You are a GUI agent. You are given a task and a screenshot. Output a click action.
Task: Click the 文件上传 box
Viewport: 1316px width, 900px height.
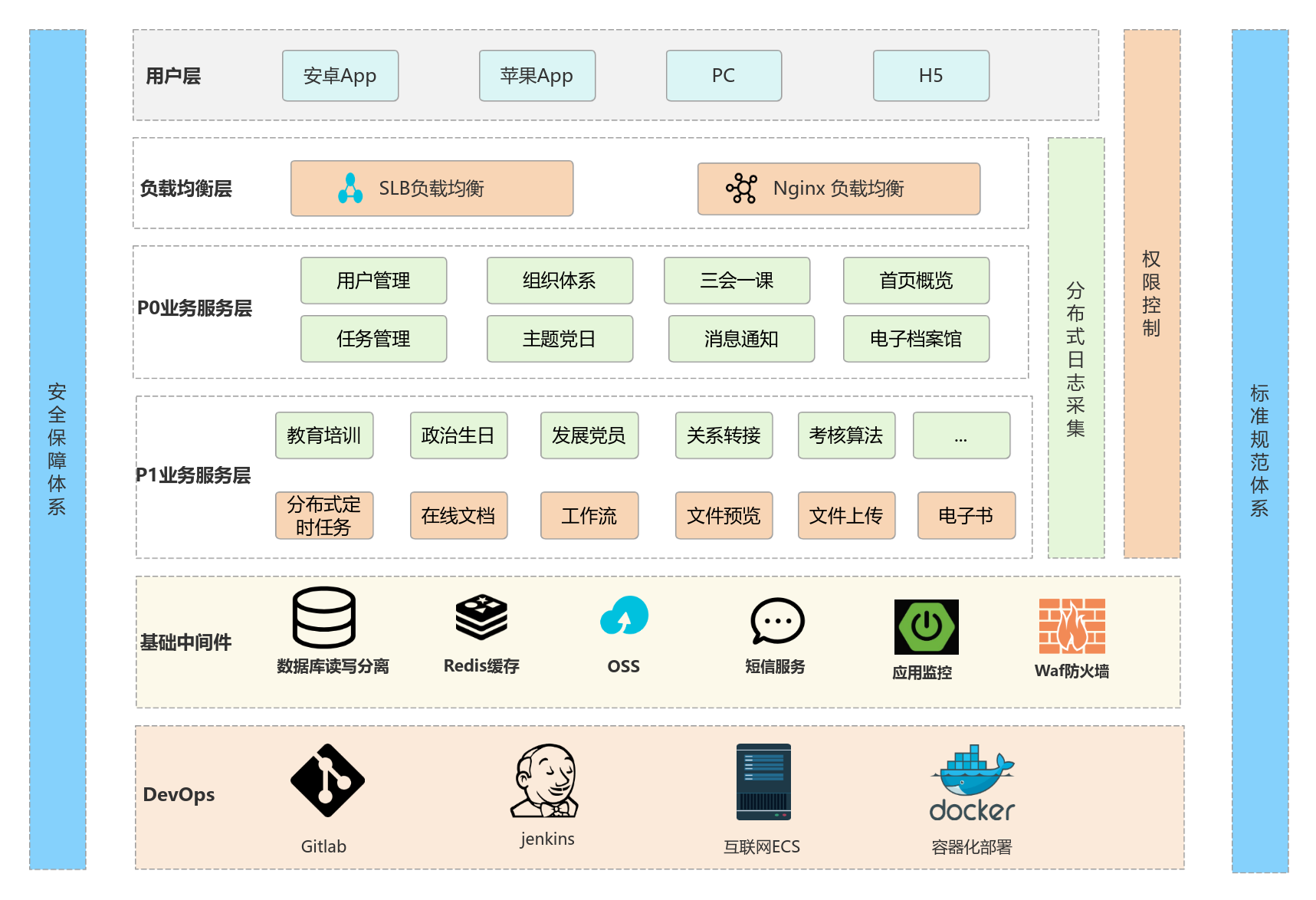(x=847, y=516)
